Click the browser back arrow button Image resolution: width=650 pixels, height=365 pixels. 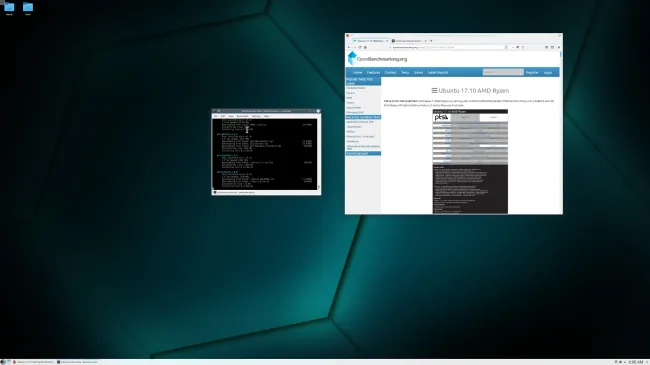coord(349,47)
